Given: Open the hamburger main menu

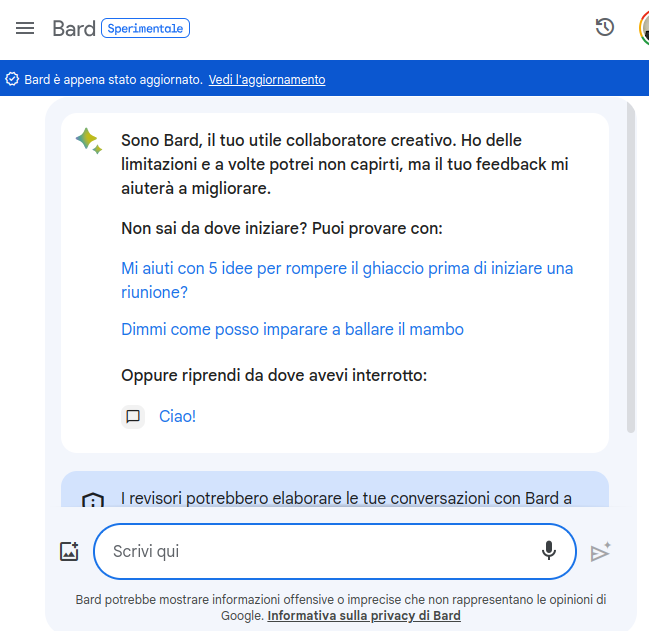Looking at the screenshot, I should pyautogui.click(x=25, y=28).
